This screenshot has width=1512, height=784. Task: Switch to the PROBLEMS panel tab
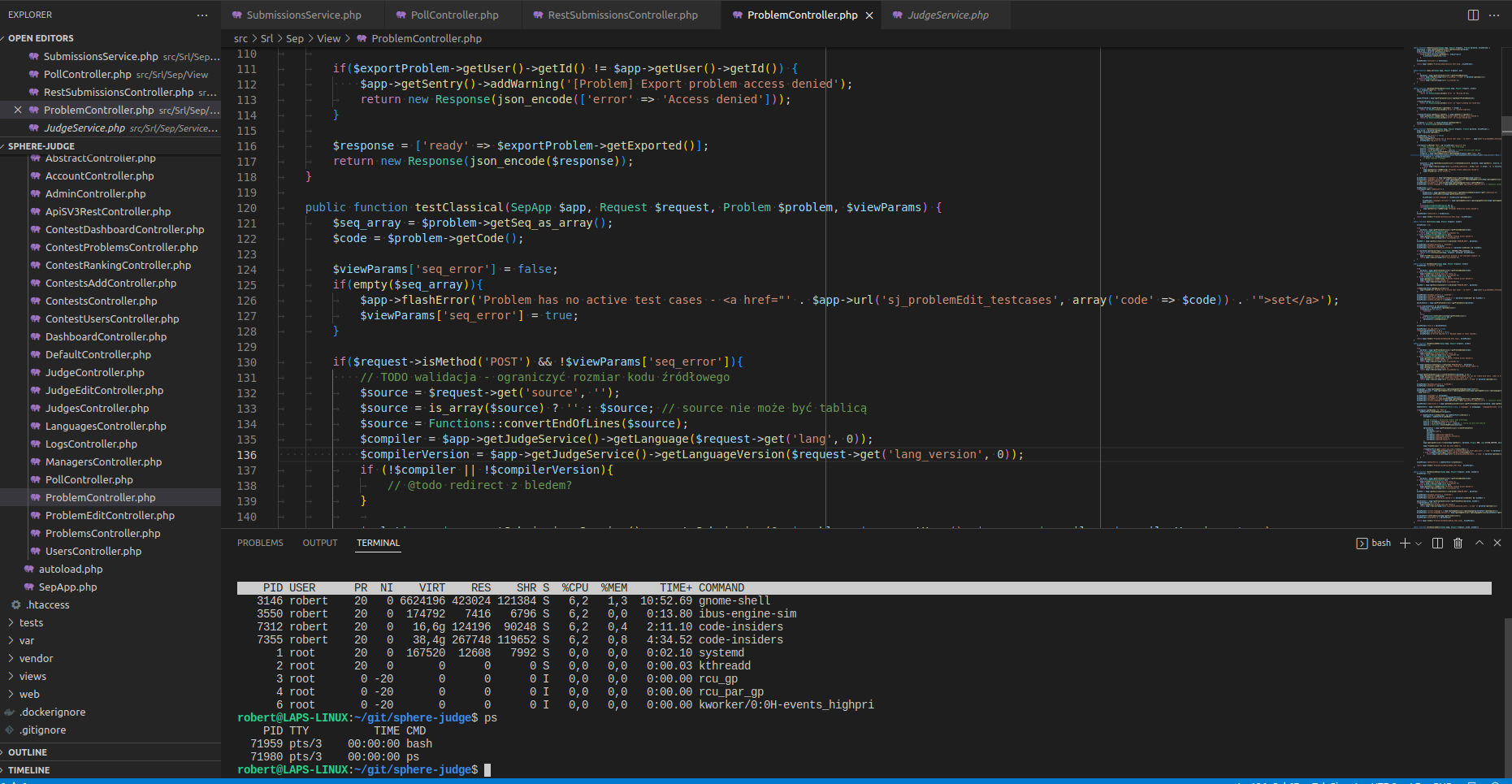tap(260, 543)
